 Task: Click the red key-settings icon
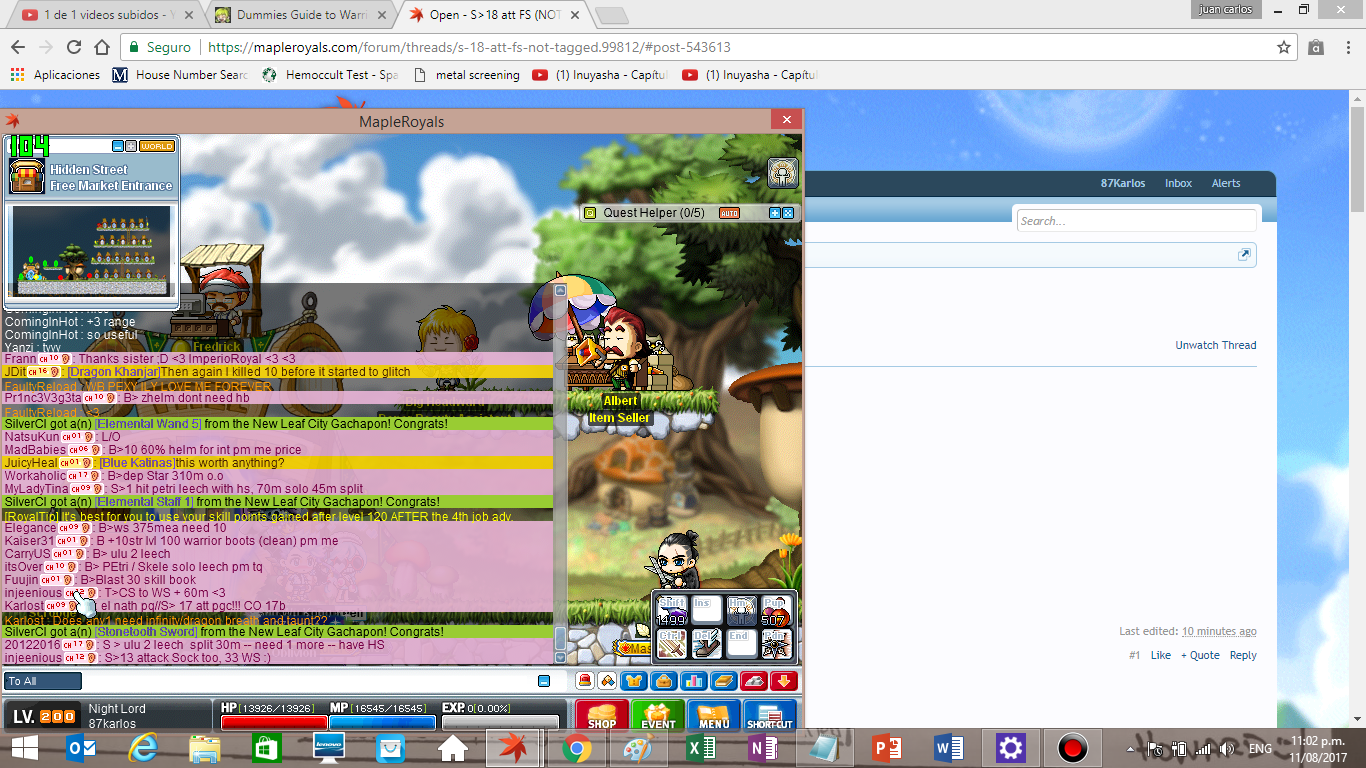click(x=753, y=681)
